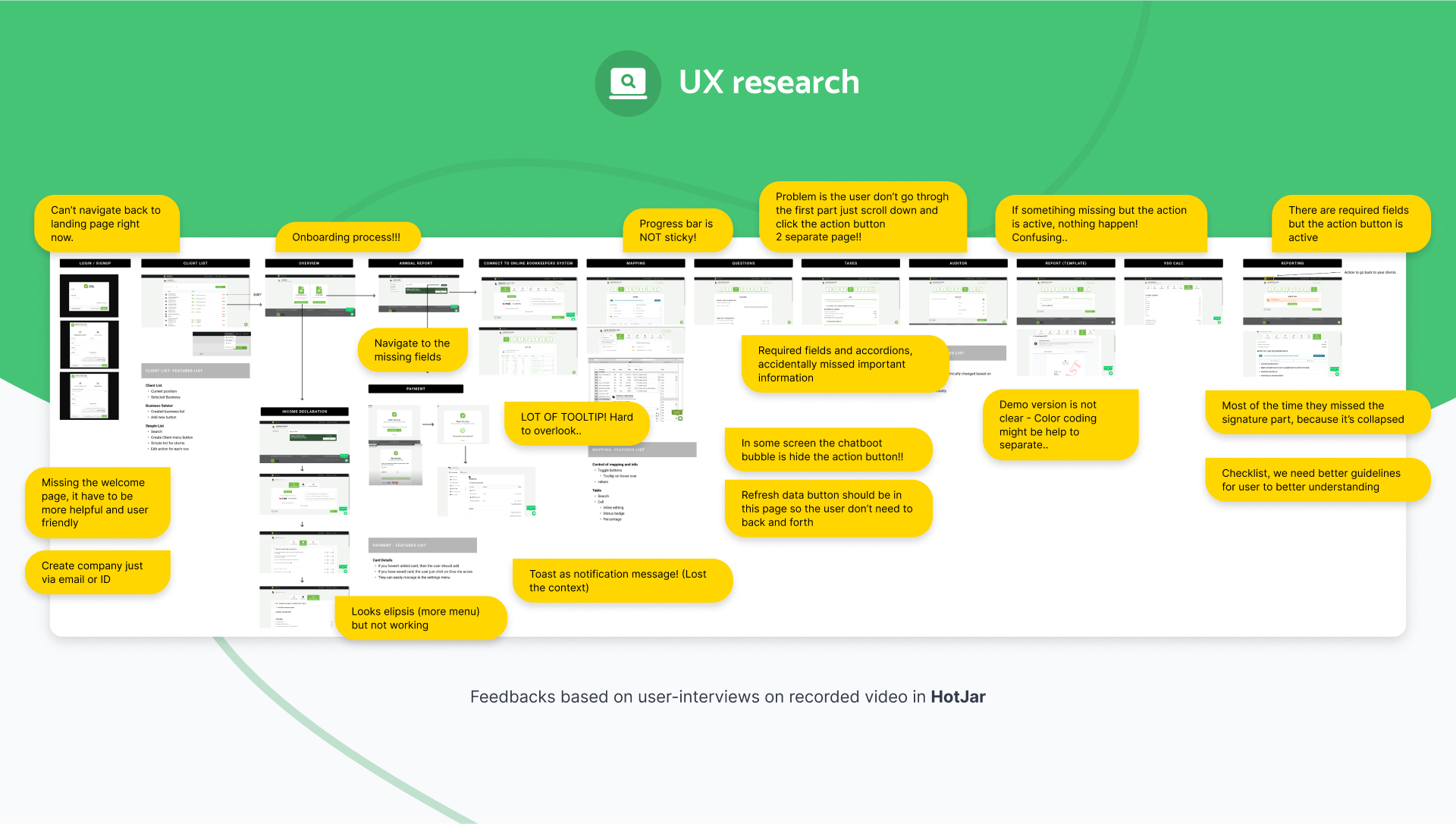1456x824 pixels.
Task: Click the 'Toast as notification message!' note
Action: point(623,581)
